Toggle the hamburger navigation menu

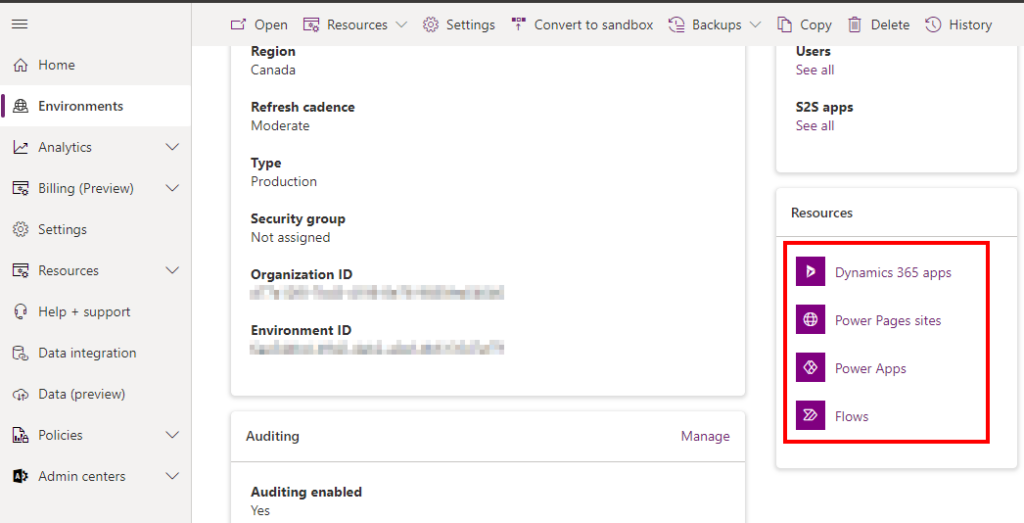[20, 24]
